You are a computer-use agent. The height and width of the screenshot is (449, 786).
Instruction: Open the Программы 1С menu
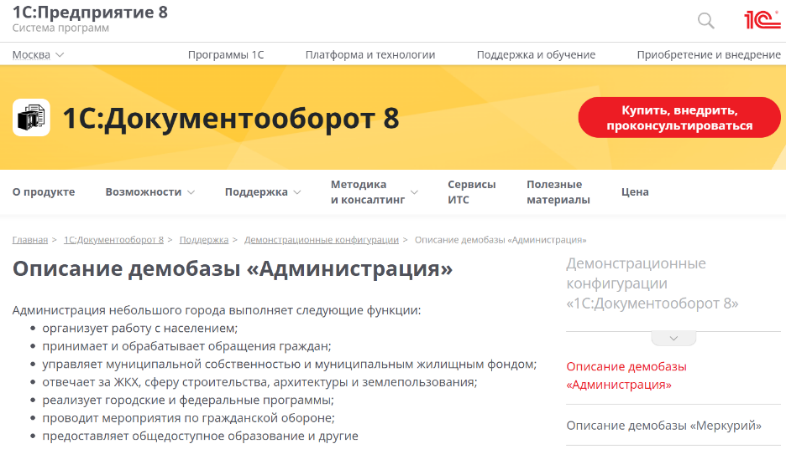[226, 55]
